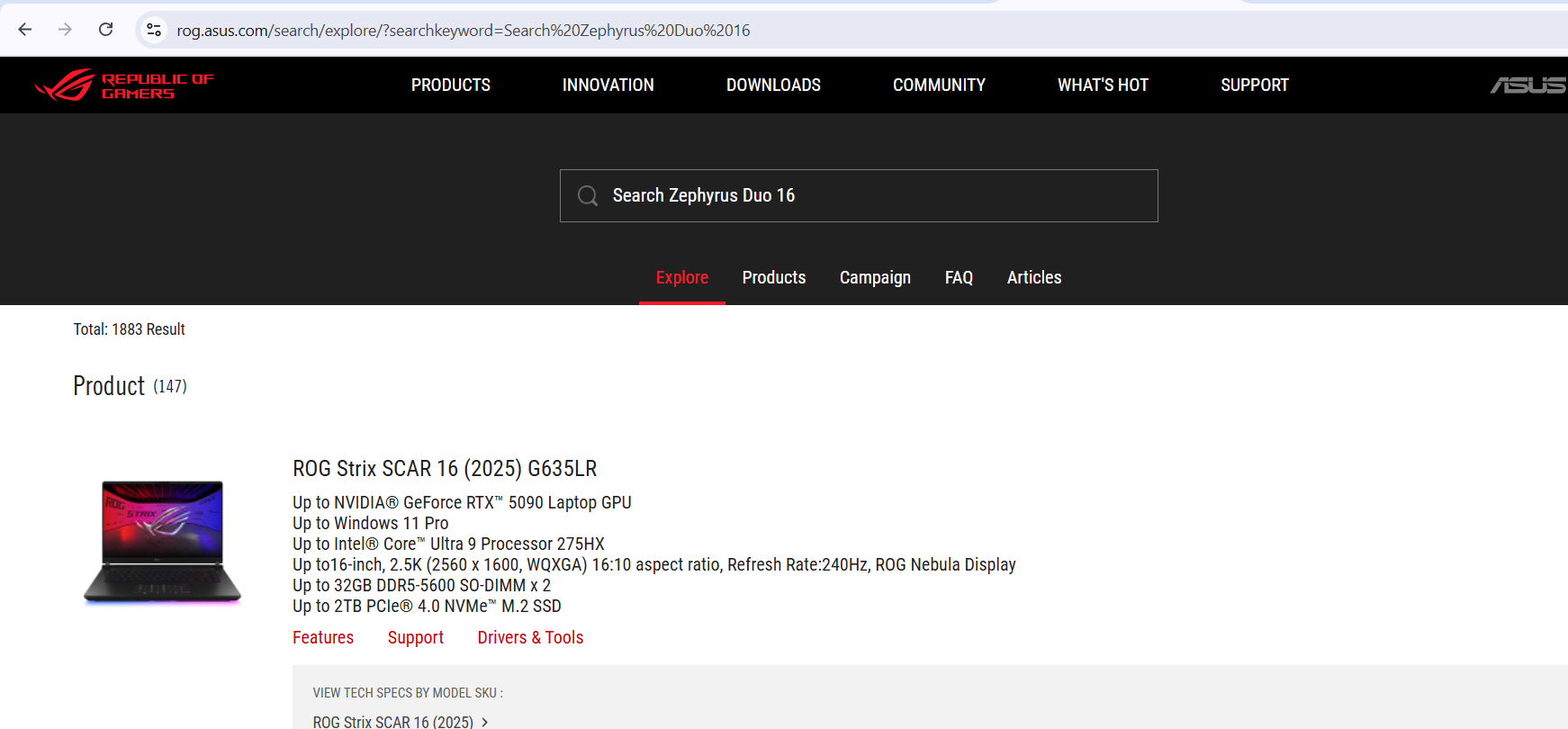Click the Up to Windows 11 Pro spec line

click(x=371, y=523)
